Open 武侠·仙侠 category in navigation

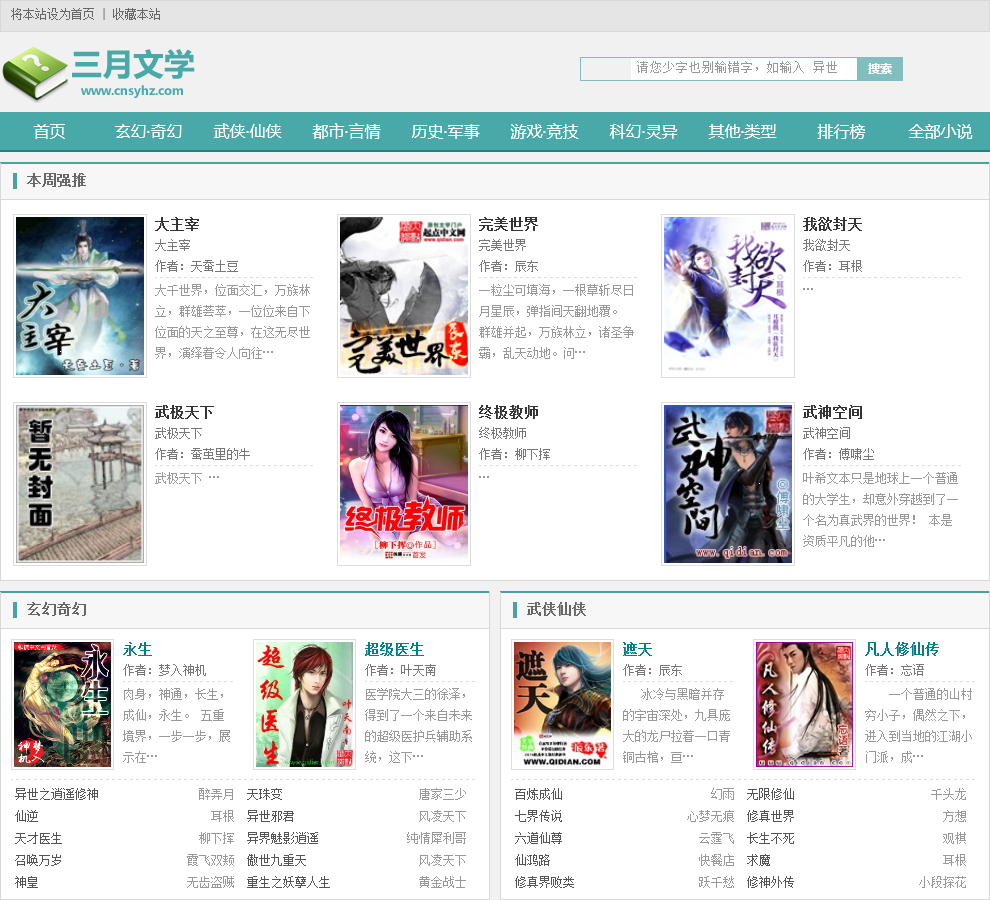point(248,131)
